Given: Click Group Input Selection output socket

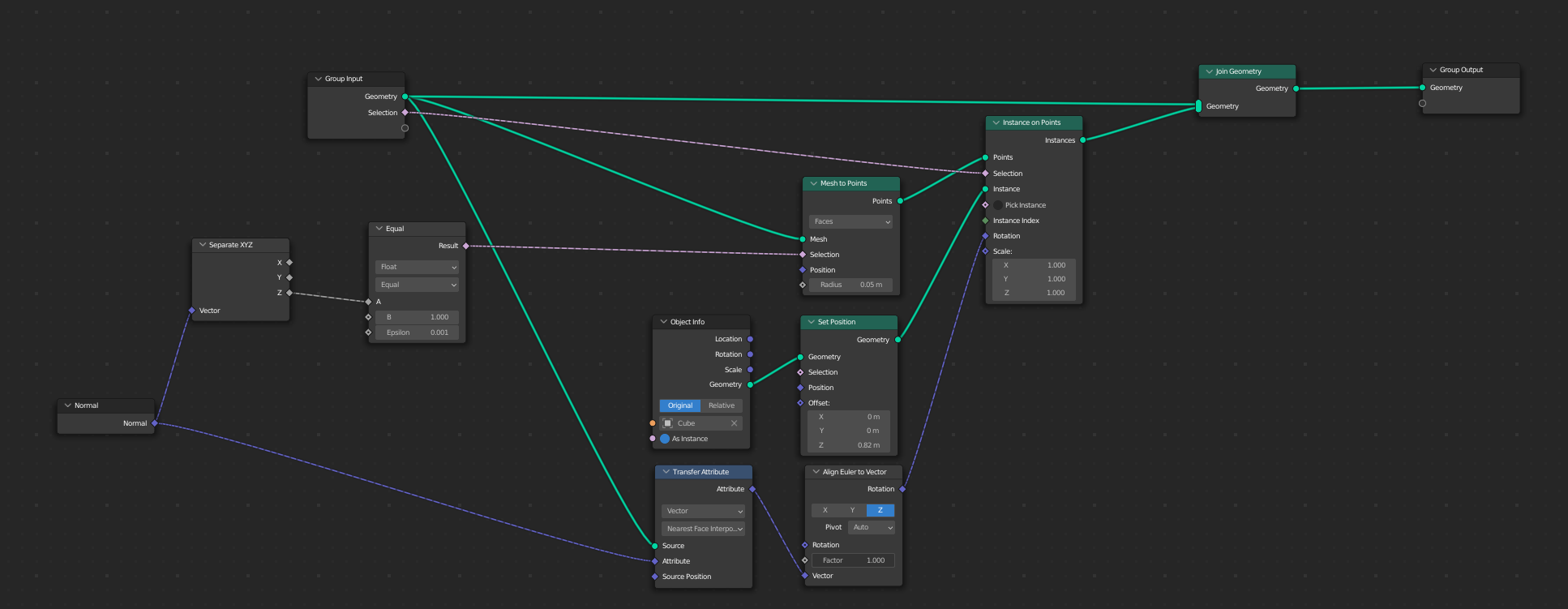Looking at the screenshot, I should (x=405, y=113).
